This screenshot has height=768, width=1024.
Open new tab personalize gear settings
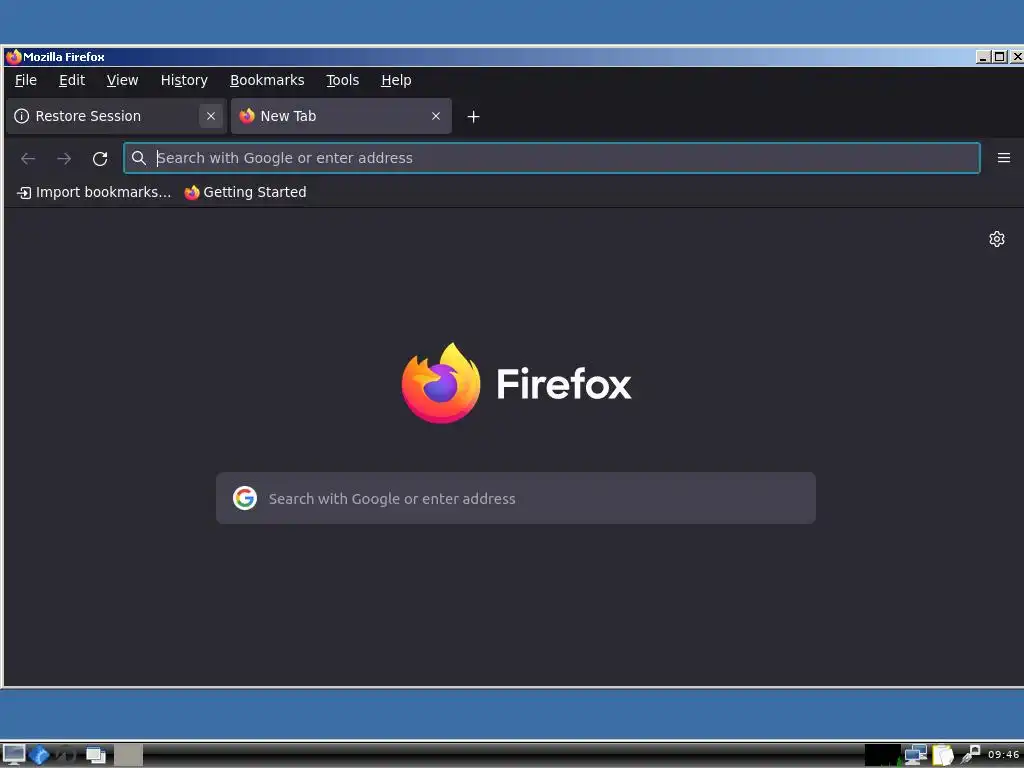997,239
